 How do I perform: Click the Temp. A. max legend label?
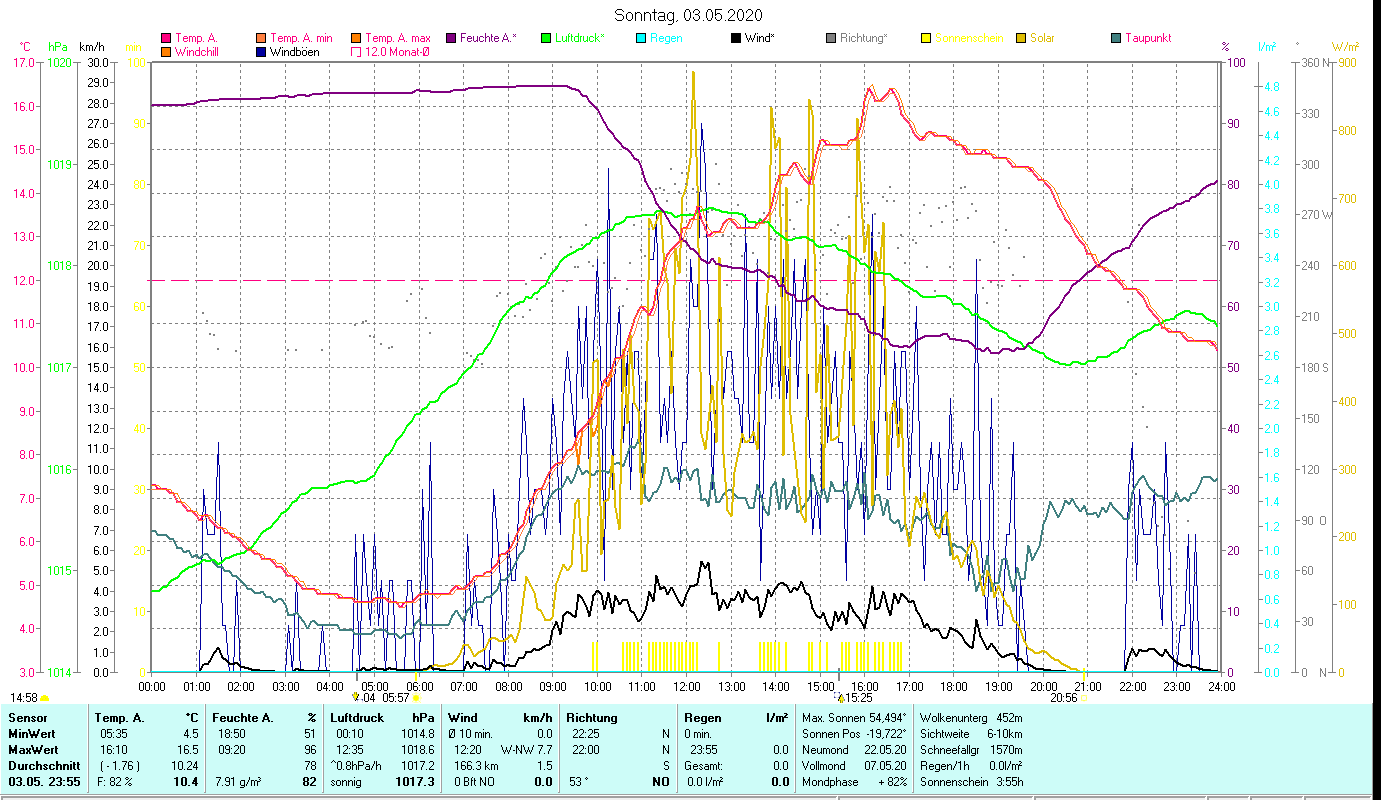tap(397, 38)
